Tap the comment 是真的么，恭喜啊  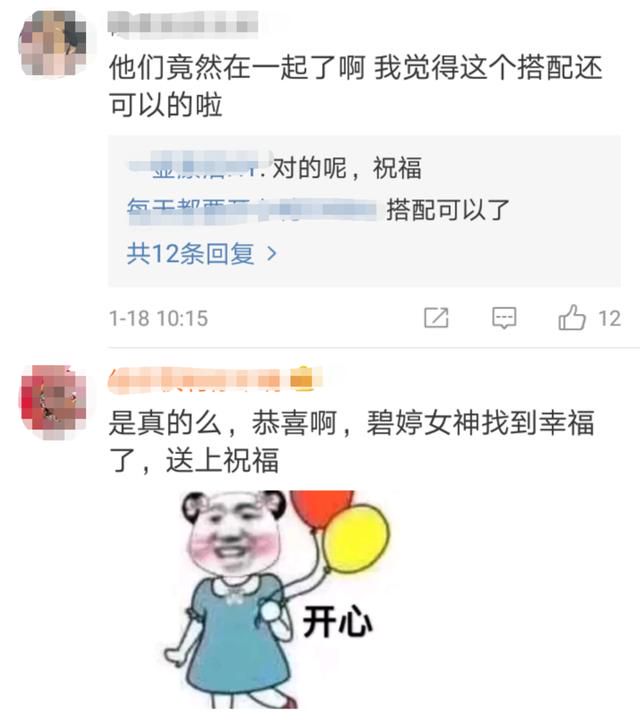pyautogui.click(x=222, y=423)
